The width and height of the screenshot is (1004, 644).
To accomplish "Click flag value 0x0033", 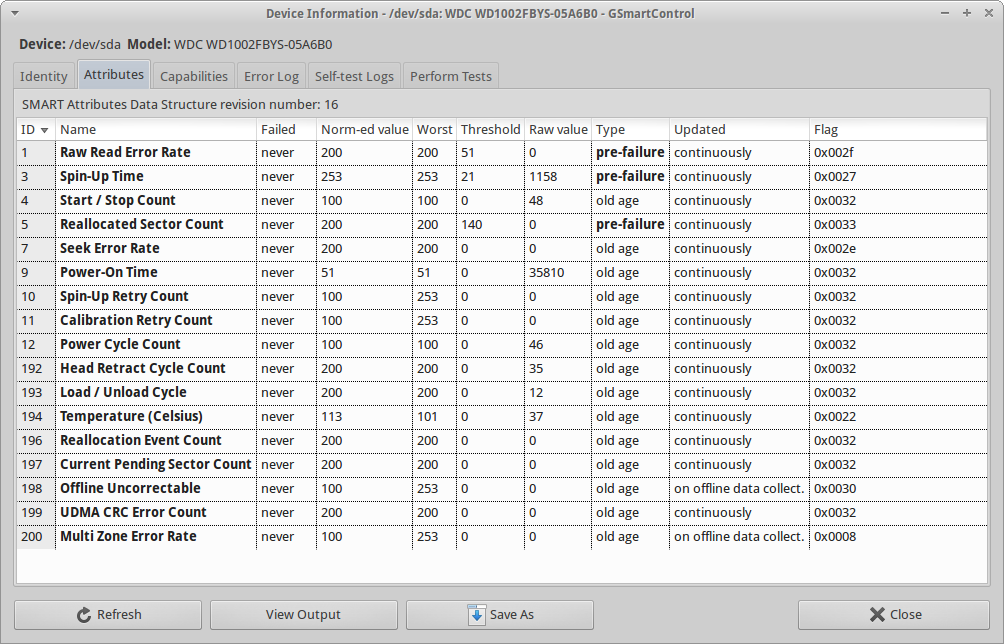I will click(x=835, y=225).
